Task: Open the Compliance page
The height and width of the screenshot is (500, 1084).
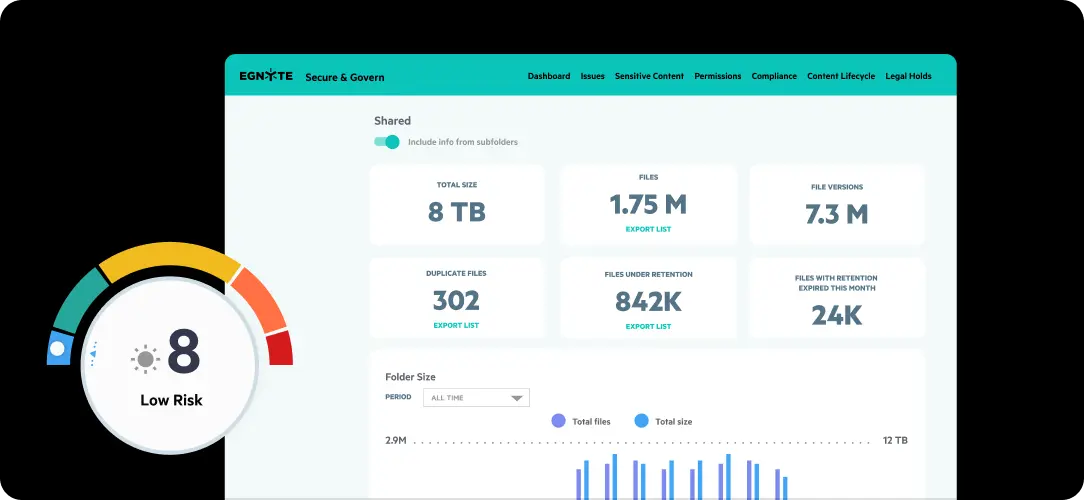Action: 774,76
